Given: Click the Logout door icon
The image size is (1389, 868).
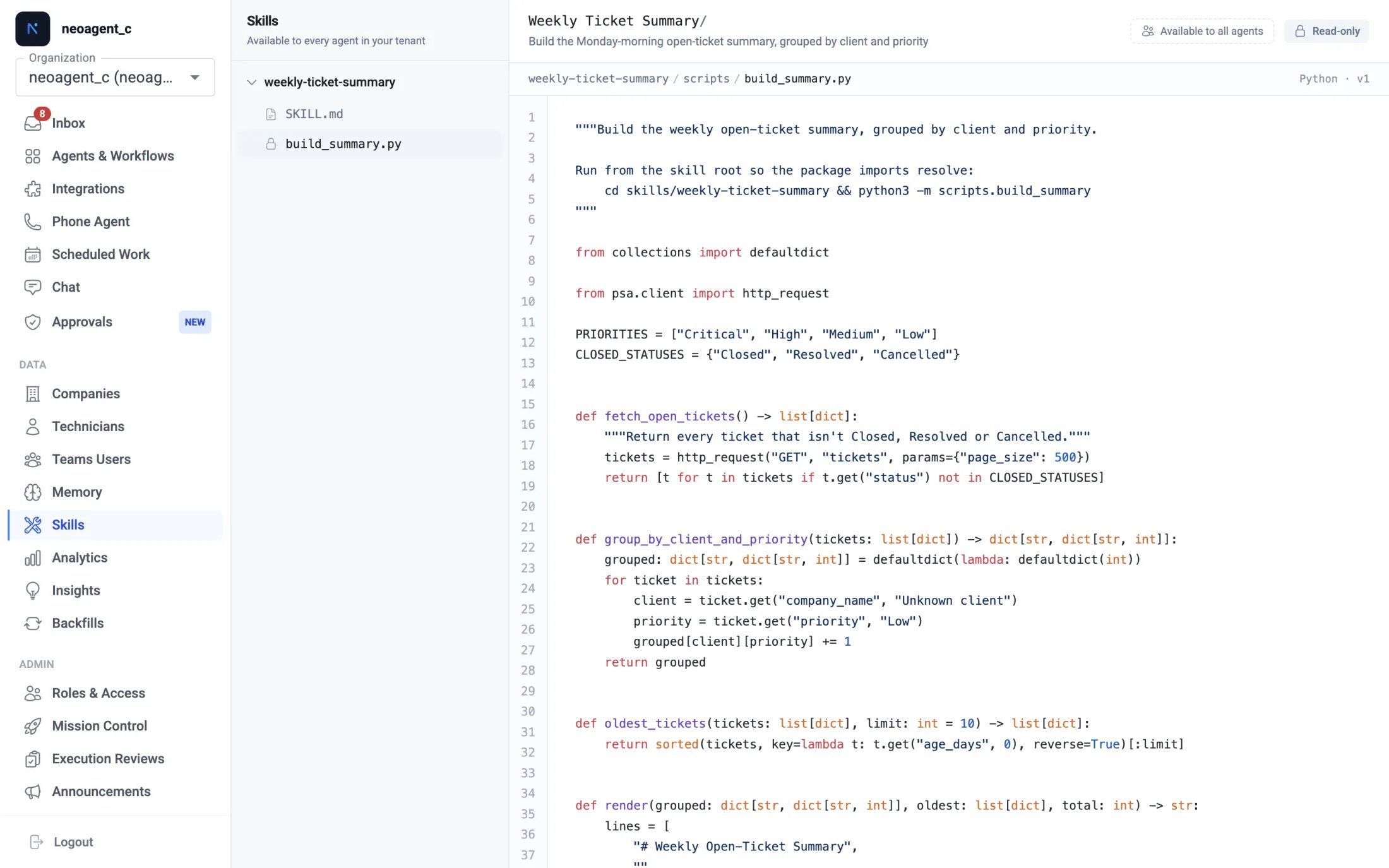Looking at the screenshot, I should (37, 842).
